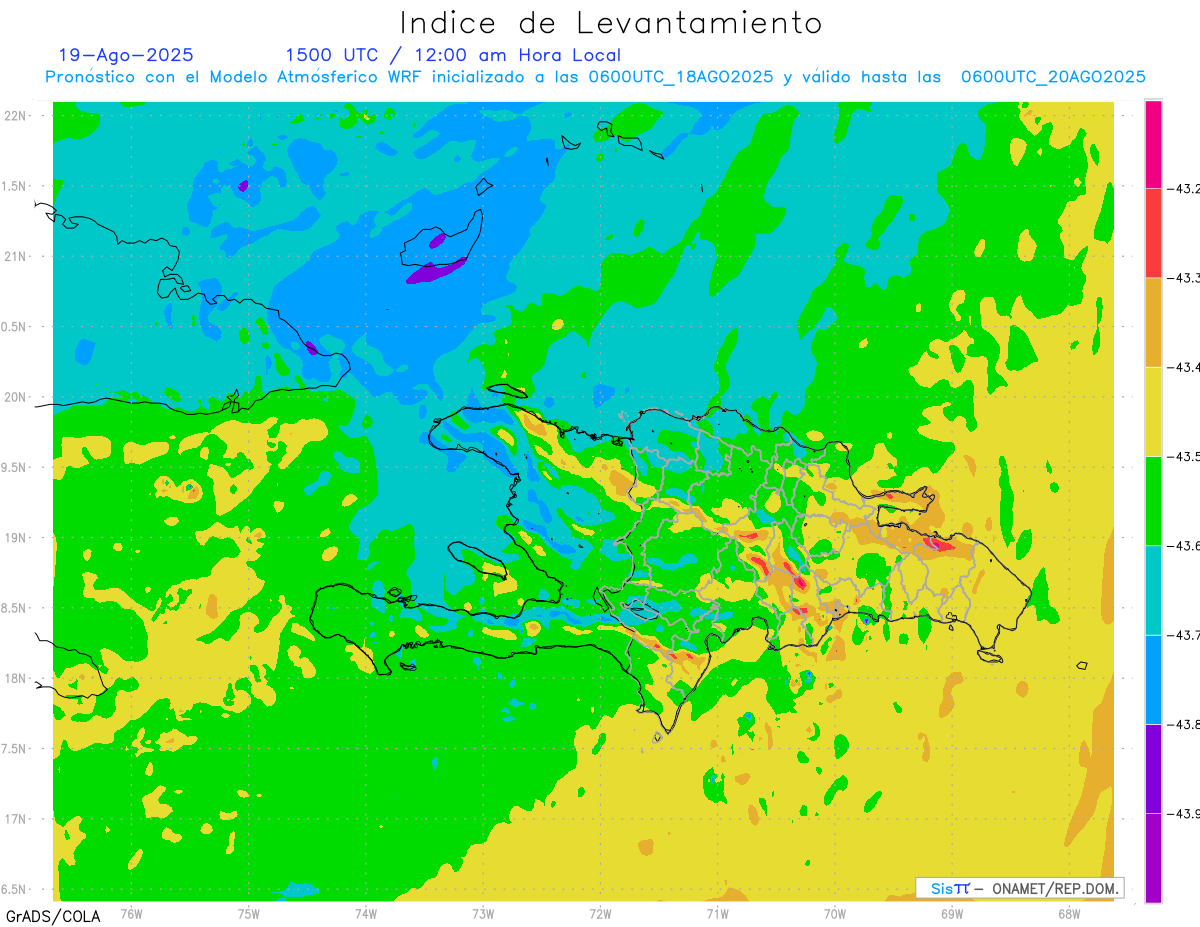Click the initialization time '0600UTC_18AGO2025'
Screen dimensions: 1200x927
(681, 77)
